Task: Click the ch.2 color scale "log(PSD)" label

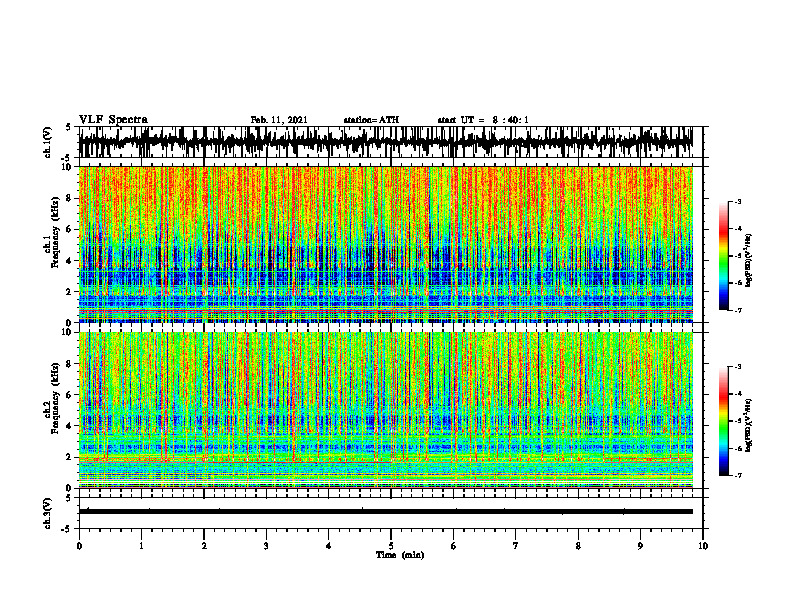Action: (749, 424)
